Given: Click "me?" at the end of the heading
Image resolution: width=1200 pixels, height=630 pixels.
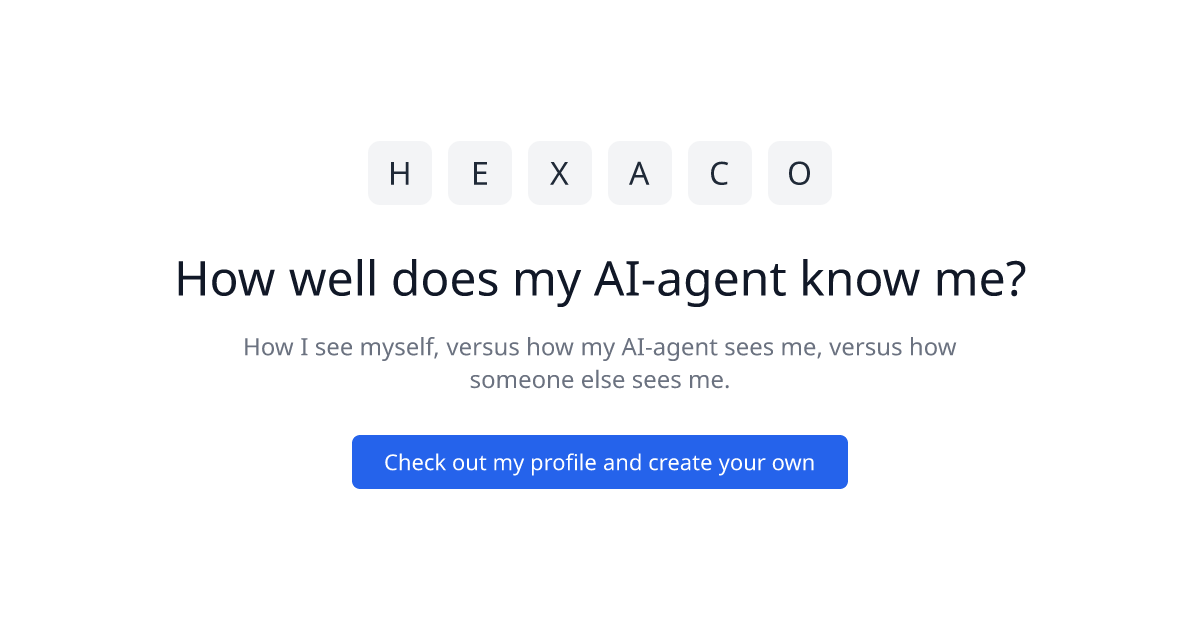Looking at the screenshot, I should coord(976,279).
